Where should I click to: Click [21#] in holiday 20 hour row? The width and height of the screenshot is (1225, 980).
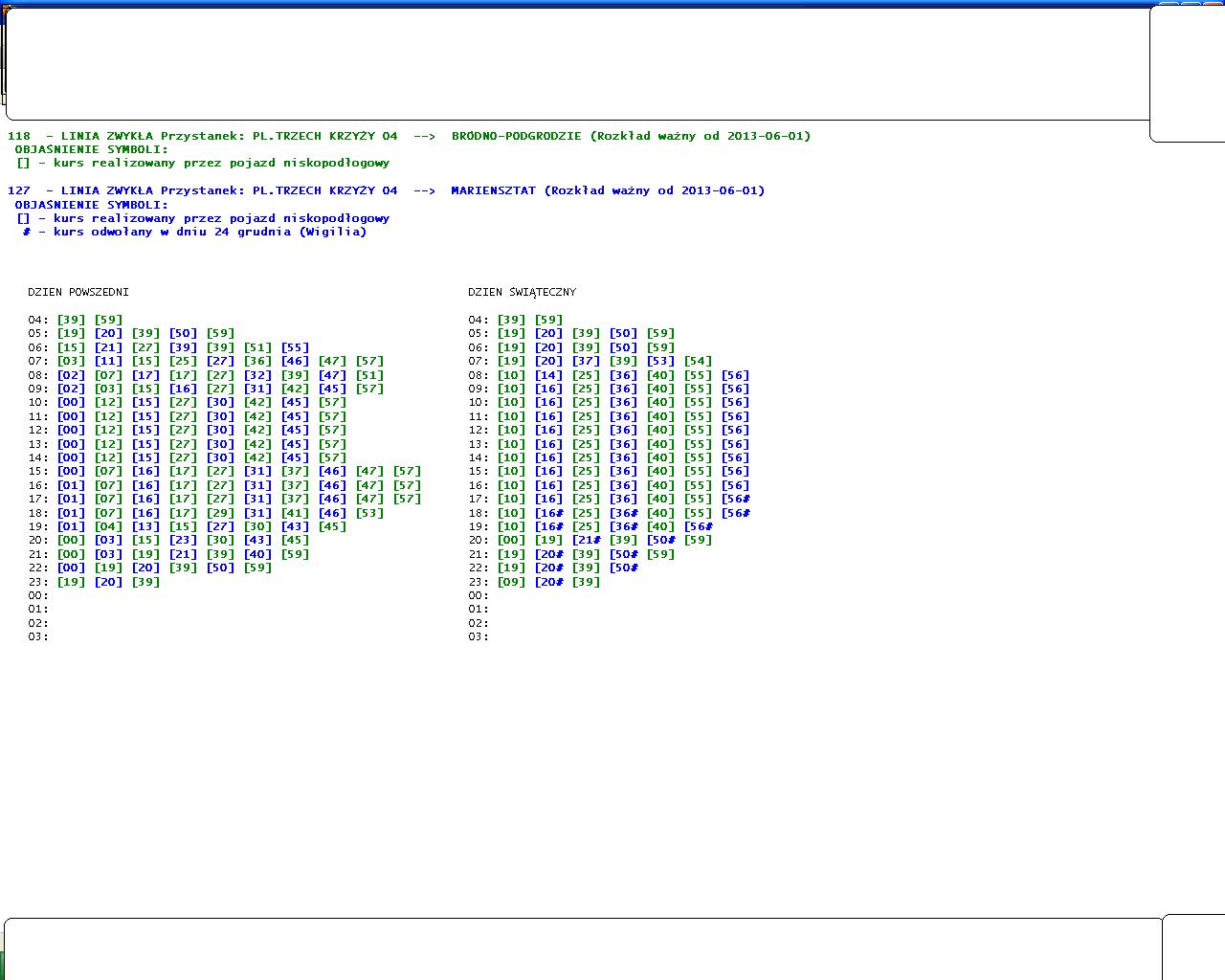pyautogui.click(x=587, y=541)
